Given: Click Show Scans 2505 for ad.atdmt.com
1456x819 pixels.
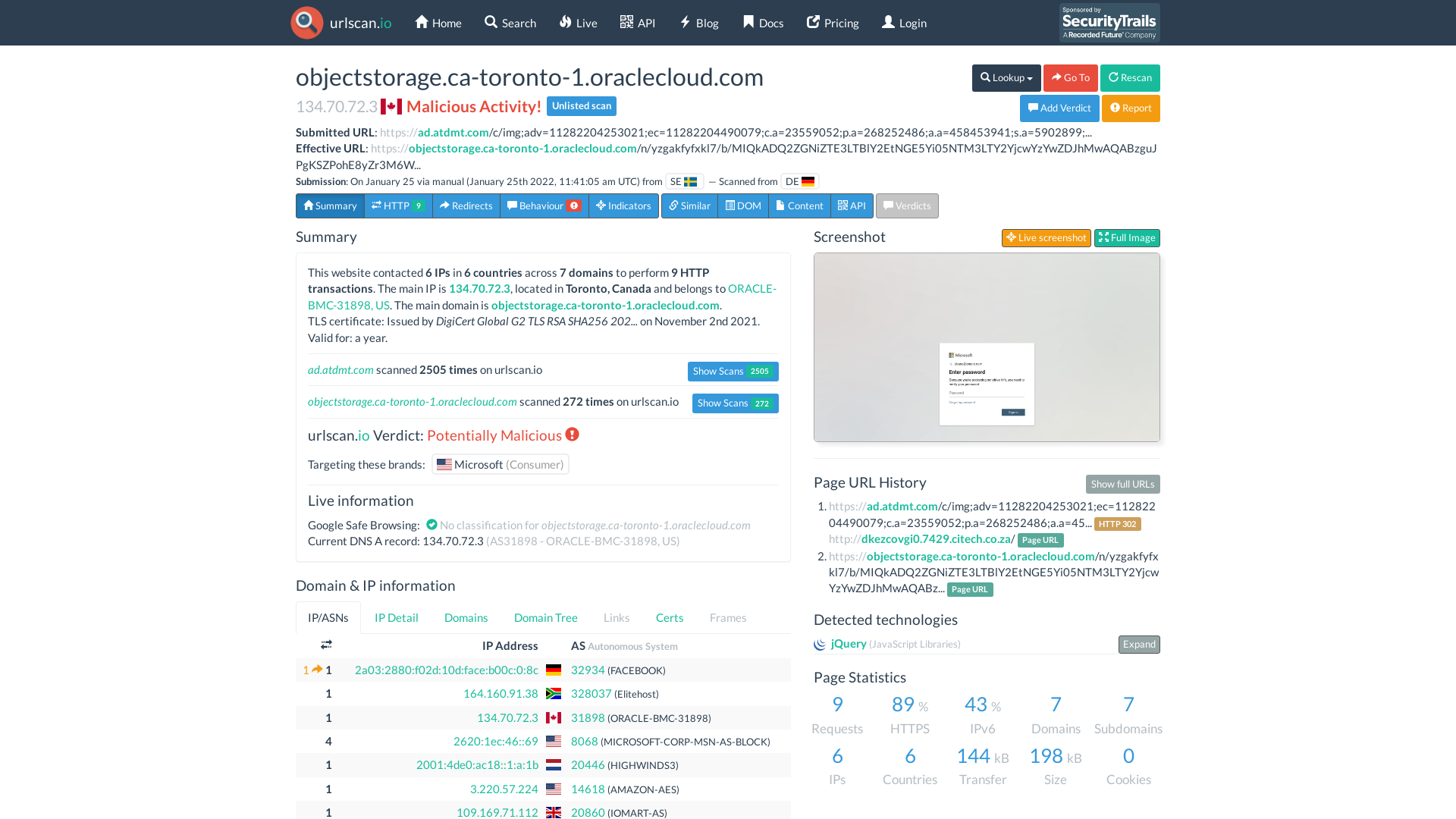Looking at the screenshot, I should coord(733,372).
